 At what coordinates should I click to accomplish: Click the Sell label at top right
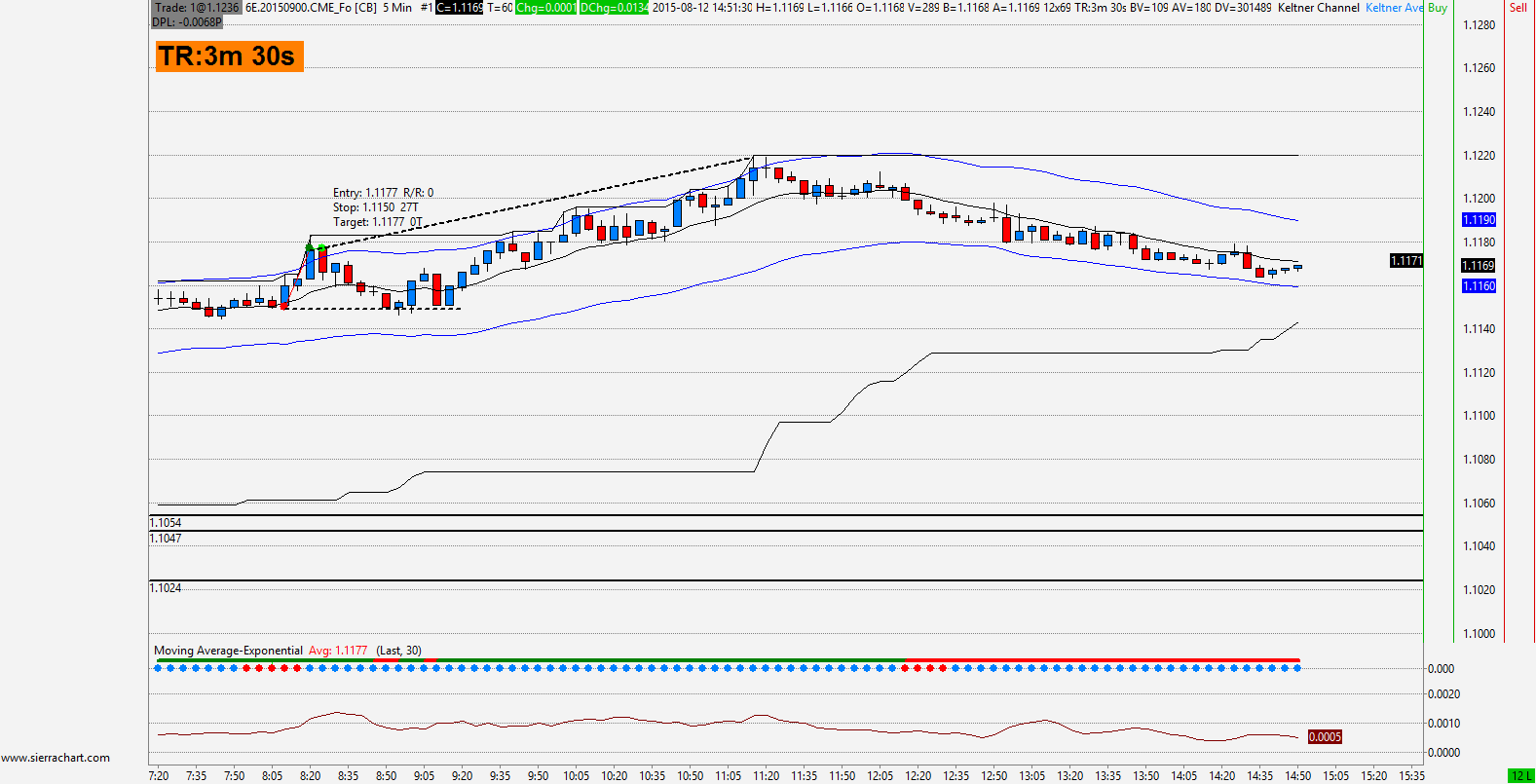point(1518,8)
